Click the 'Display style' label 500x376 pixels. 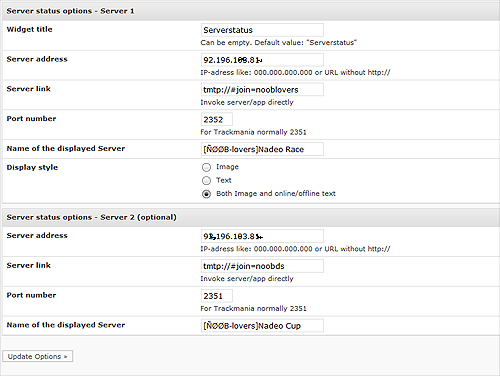[x=32, y=167]
